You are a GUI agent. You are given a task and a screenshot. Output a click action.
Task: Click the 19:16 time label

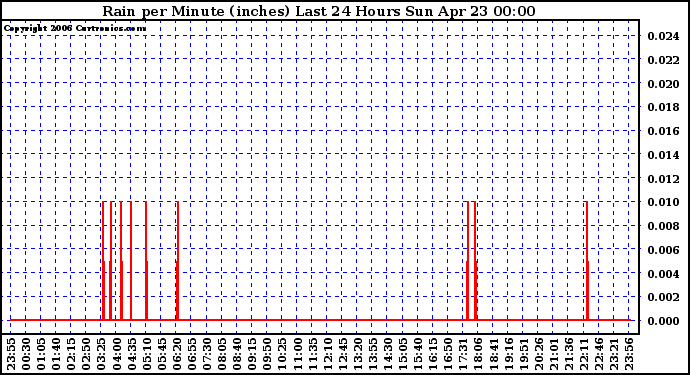508,354
